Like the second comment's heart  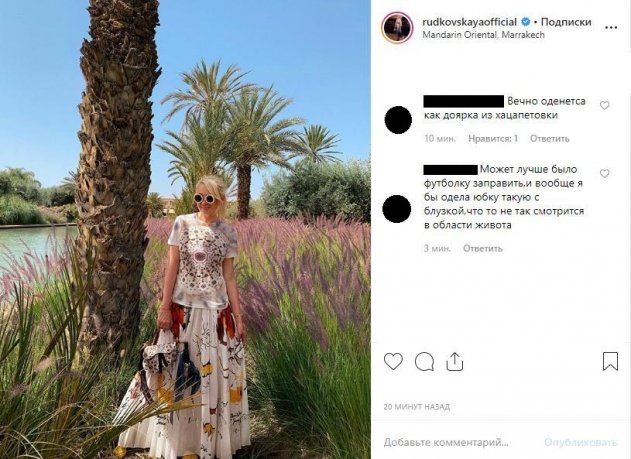[604, 173]
